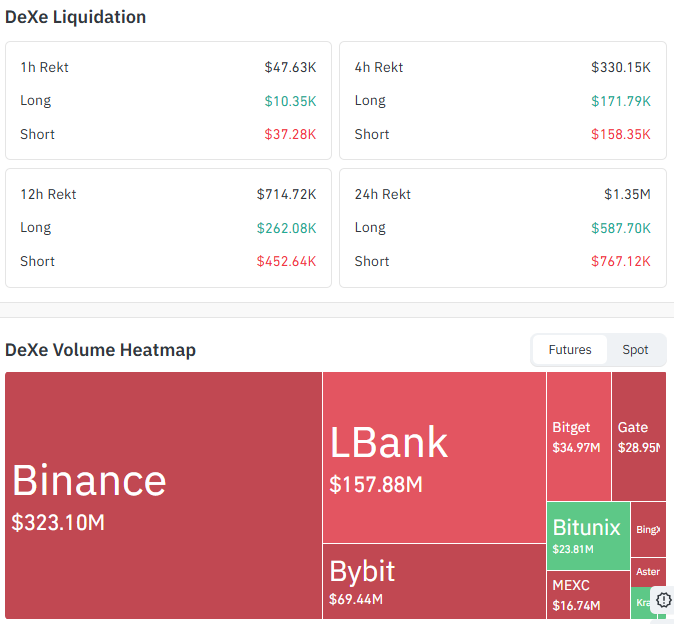Open the Gate heatmap block

[x=639, y=436]
